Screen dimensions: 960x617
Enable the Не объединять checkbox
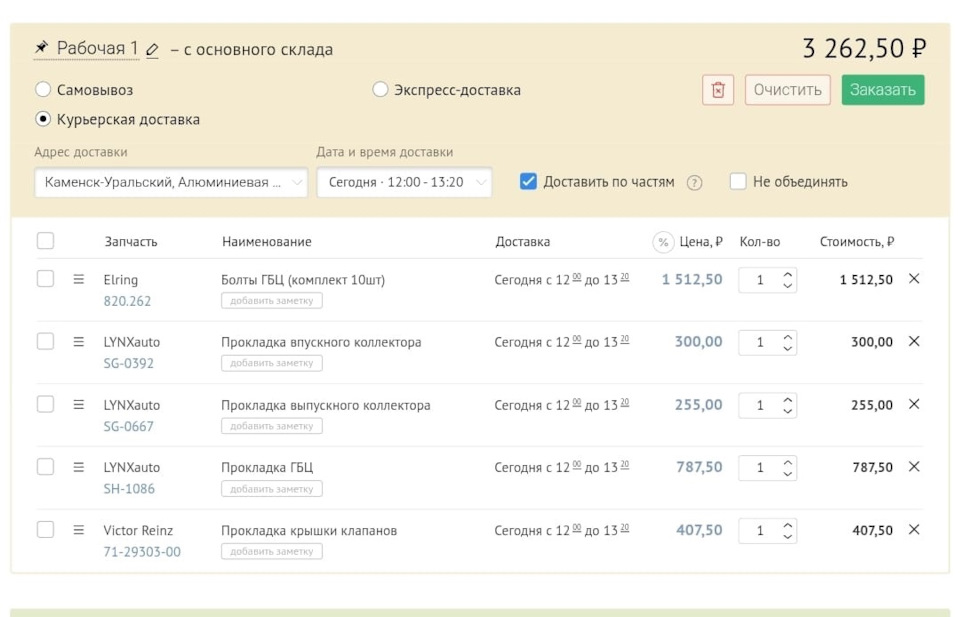(738, 182)
